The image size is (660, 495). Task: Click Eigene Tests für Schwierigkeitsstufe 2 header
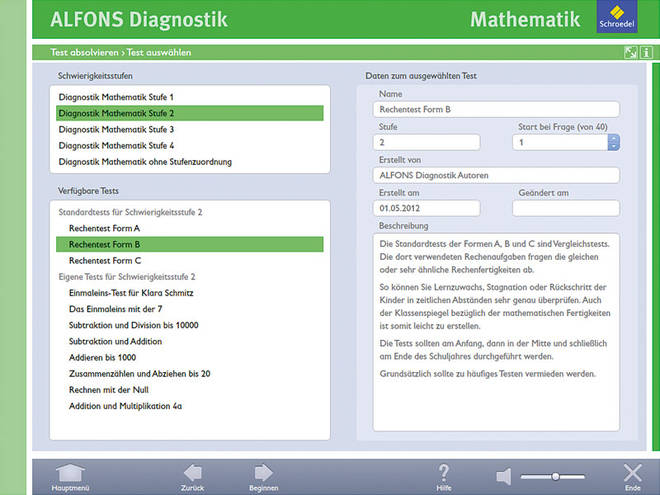(127, 277)
